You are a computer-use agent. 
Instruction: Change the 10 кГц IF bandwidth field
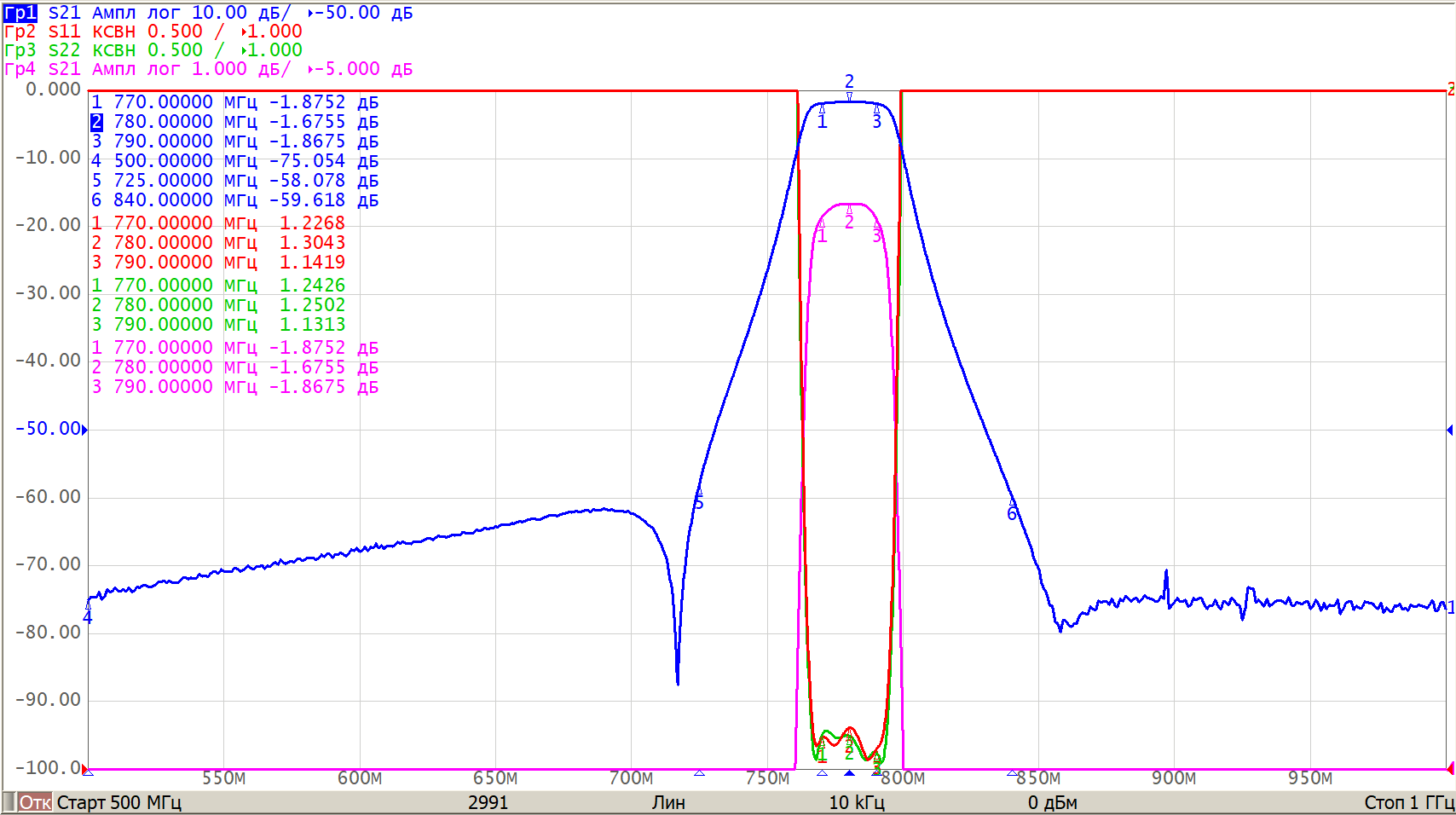point(857,802)
